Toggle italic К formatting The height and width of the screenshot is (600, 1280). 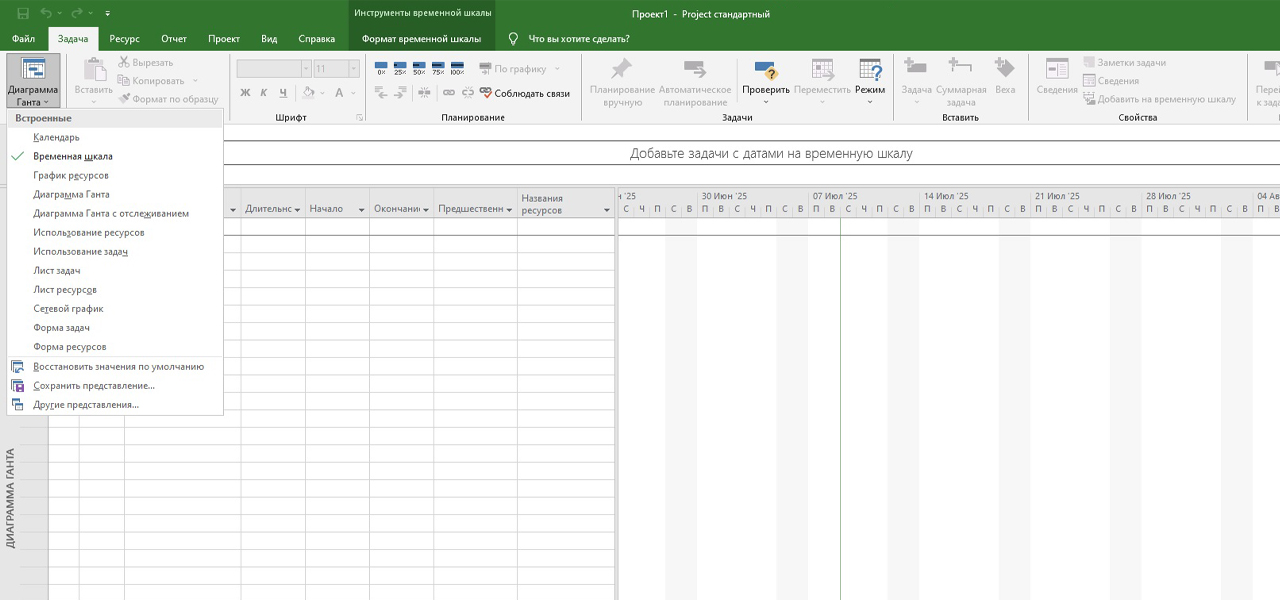[264, 93]
